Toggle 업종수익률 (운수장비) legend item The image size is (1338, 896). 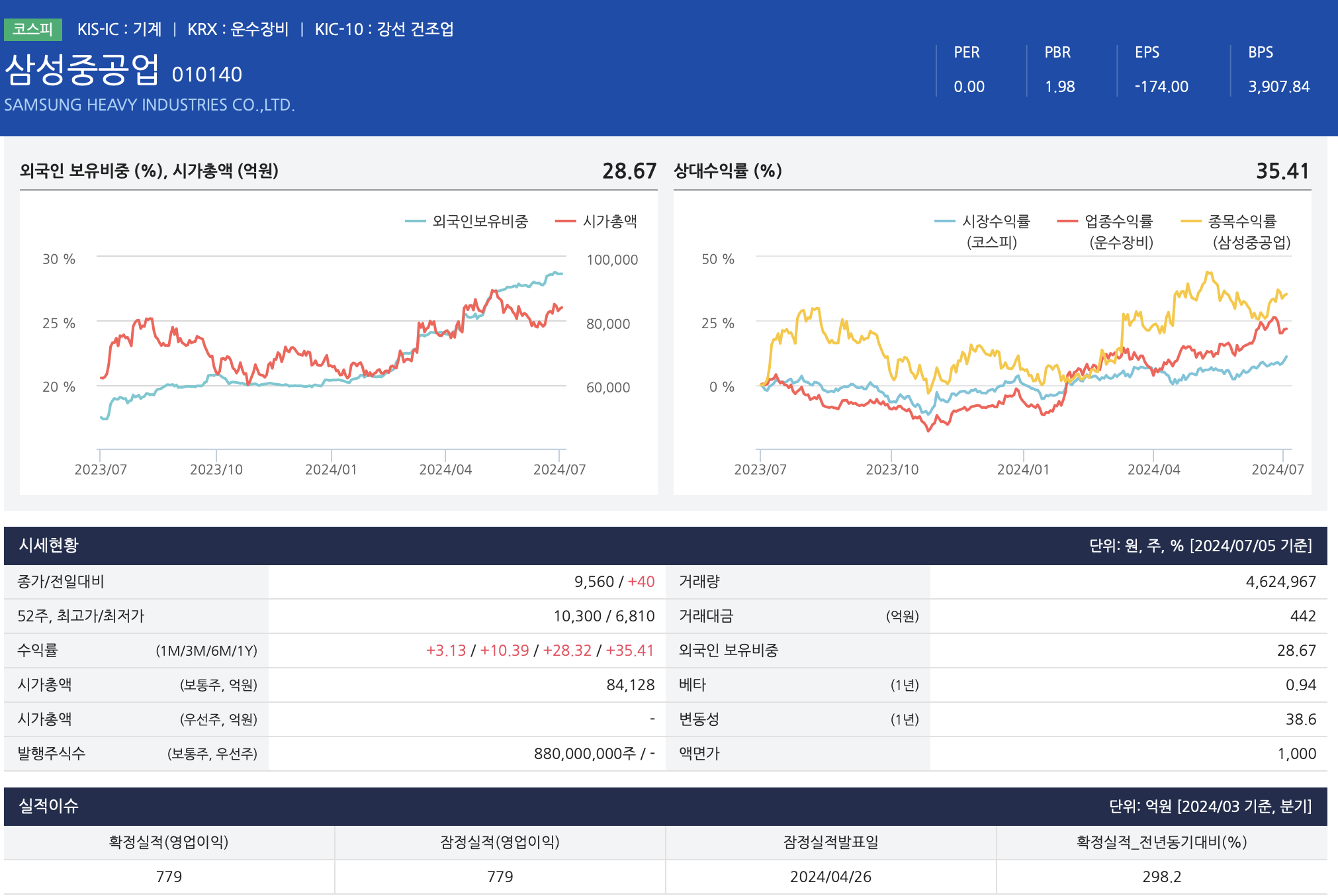[1118, 222]
